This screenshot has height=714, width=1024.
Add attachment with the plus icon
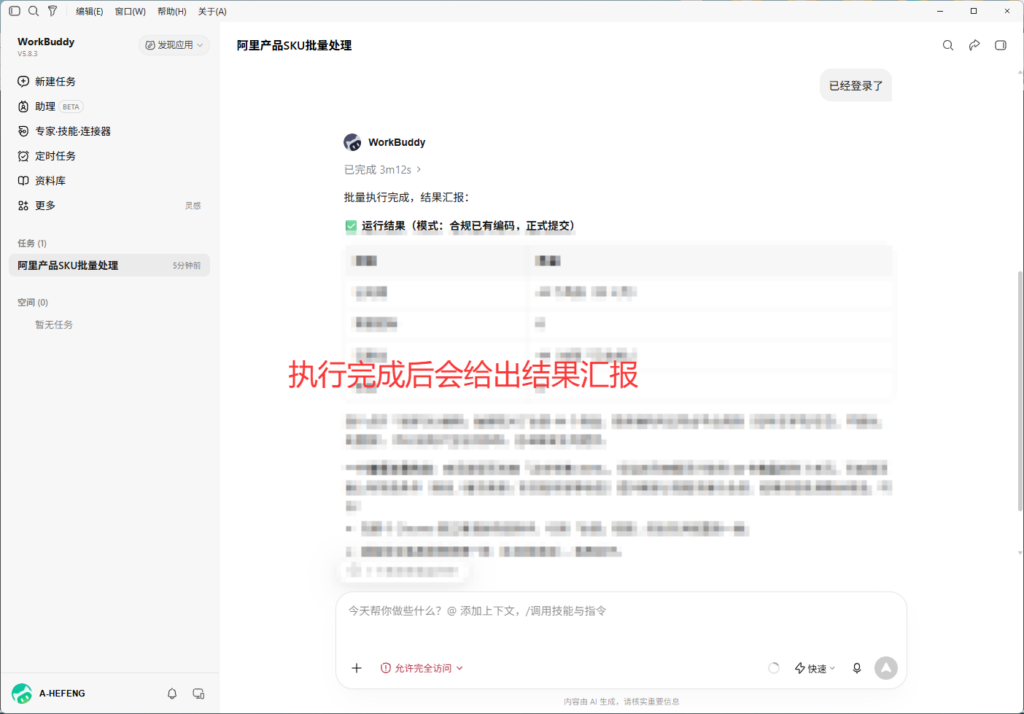(x=357, y=668)
